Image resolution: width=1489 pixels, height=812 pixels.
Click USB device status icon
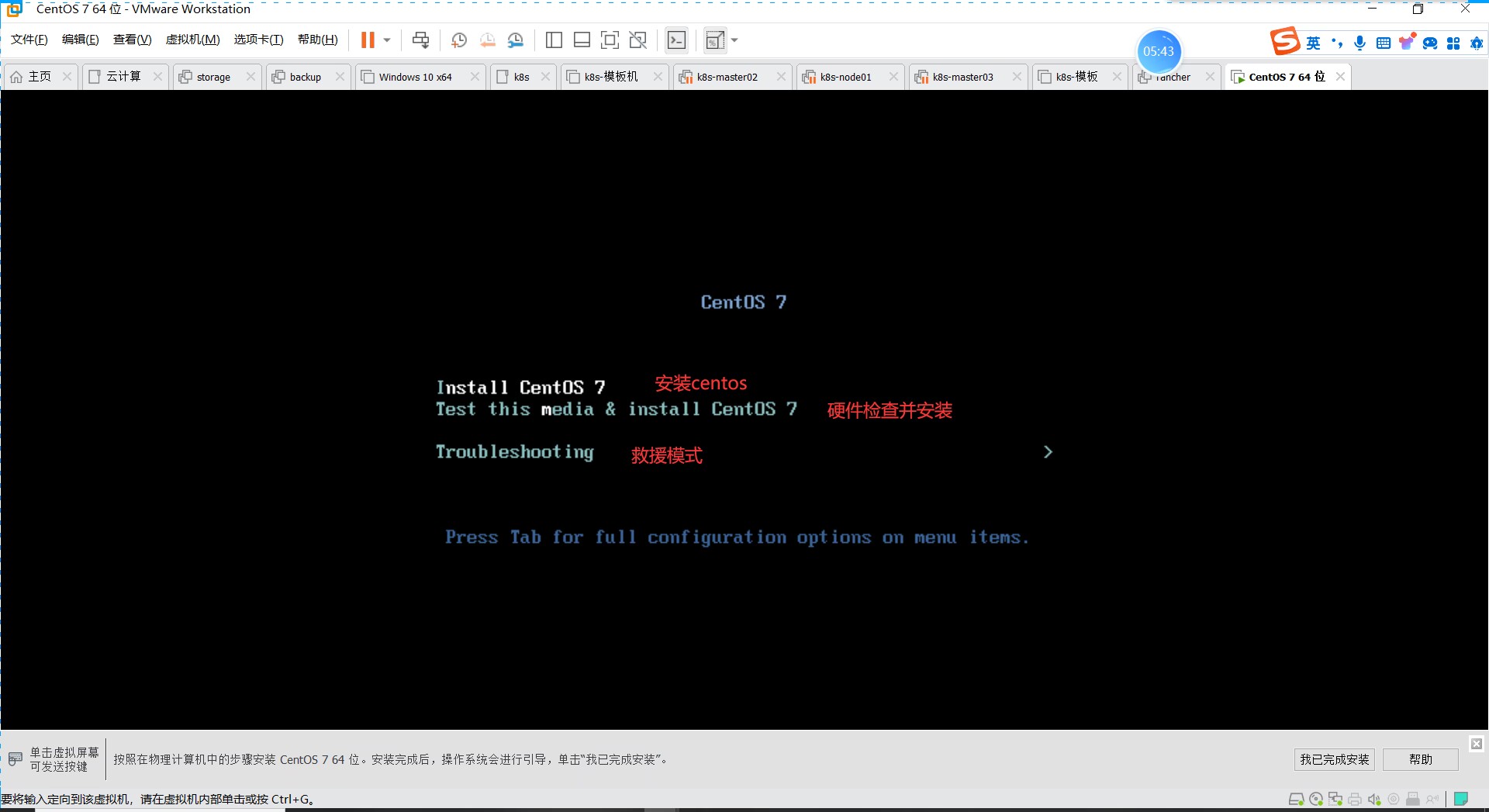pos(1412,800)
